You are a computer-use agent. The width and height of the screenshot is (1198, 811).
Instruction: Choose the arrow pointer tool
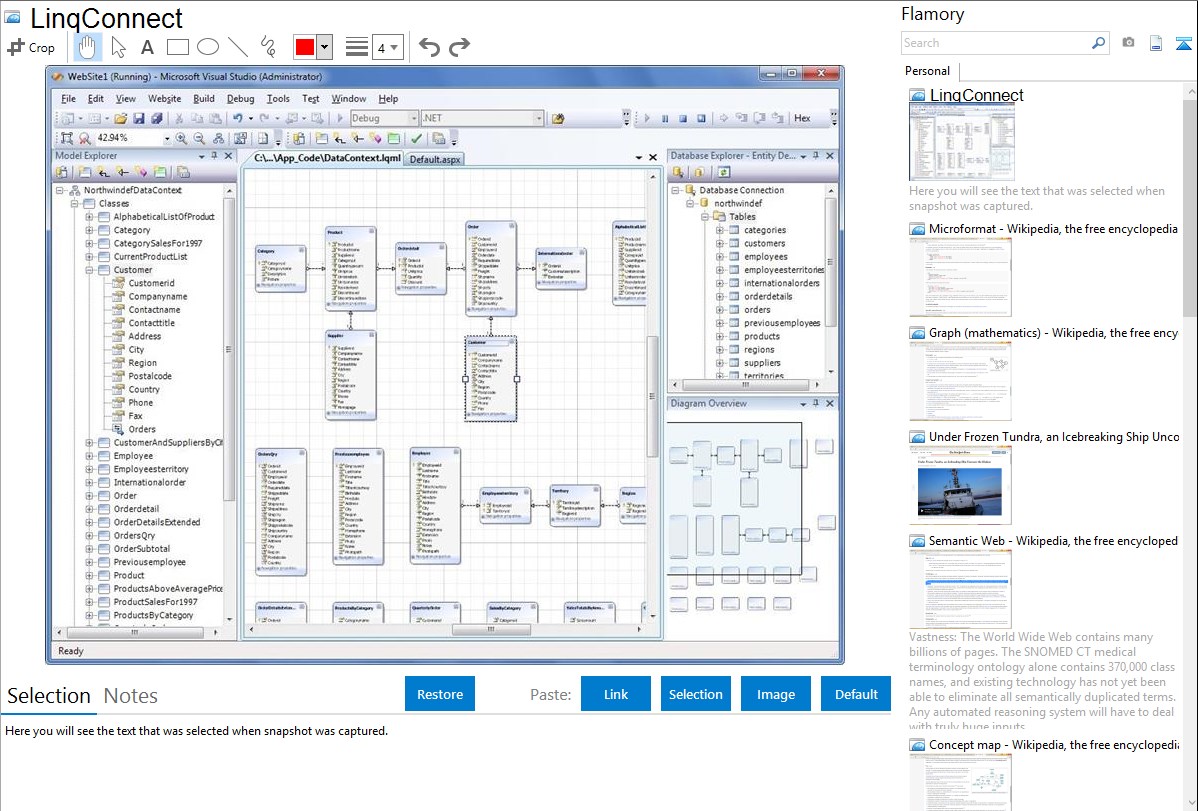(x=118, y=47)
